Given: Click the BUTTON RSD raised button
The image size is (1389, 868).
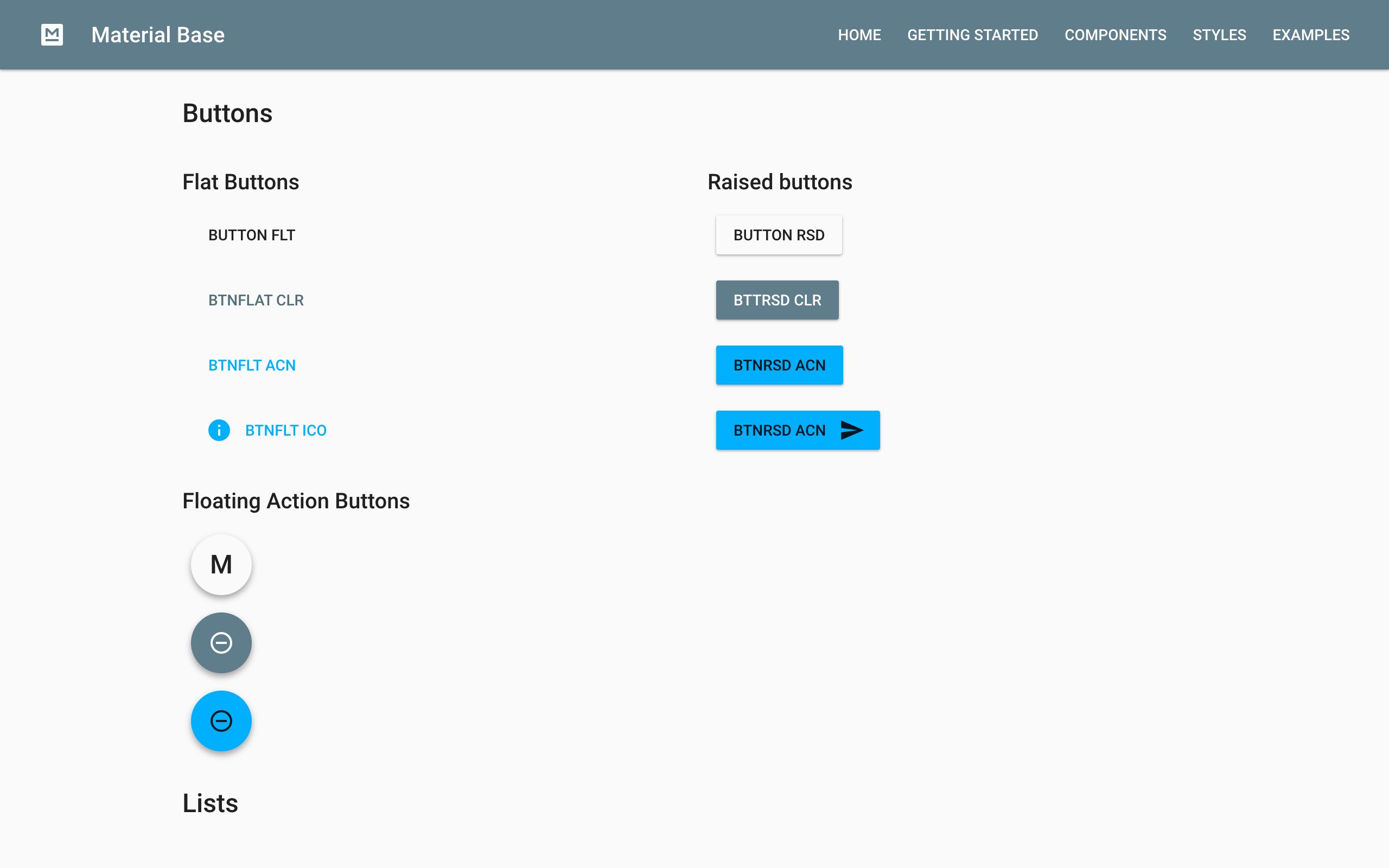Looking at the screenshot, I should 778,235.
